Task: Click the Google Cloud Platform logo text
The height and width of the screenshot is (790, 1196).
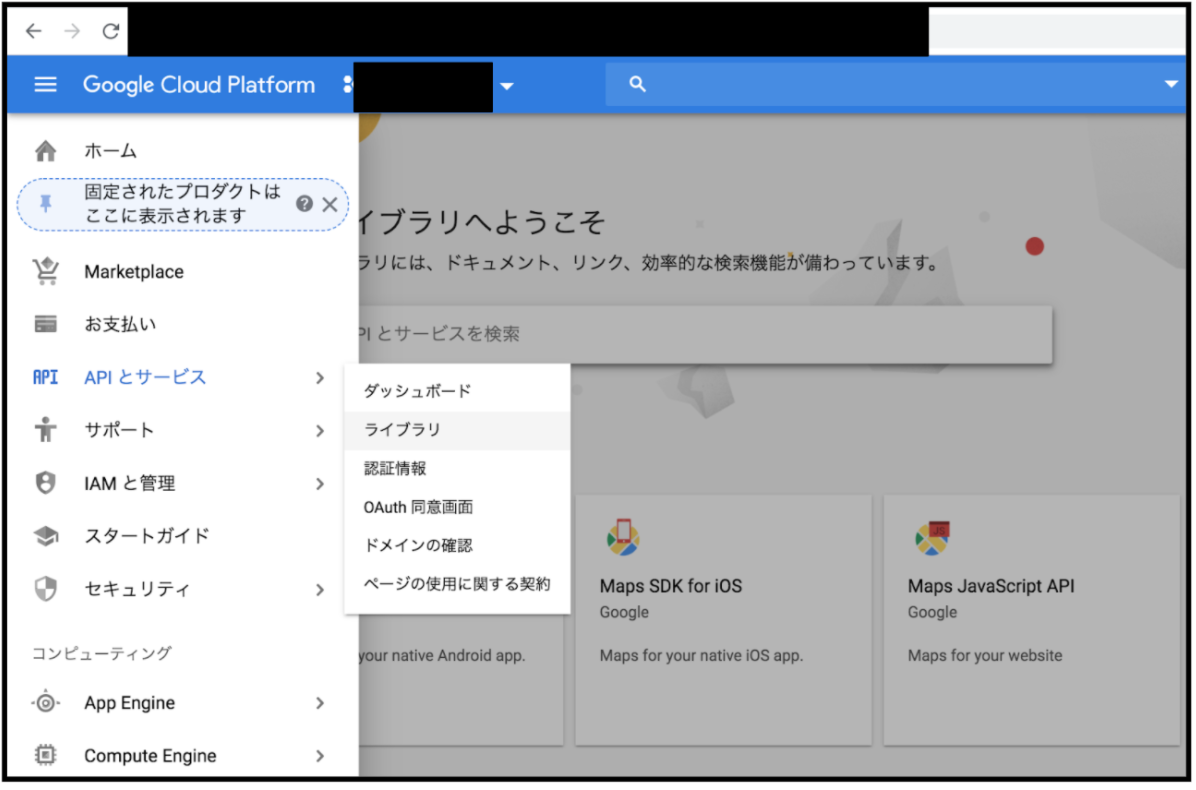Action: (x=199, y=85)
